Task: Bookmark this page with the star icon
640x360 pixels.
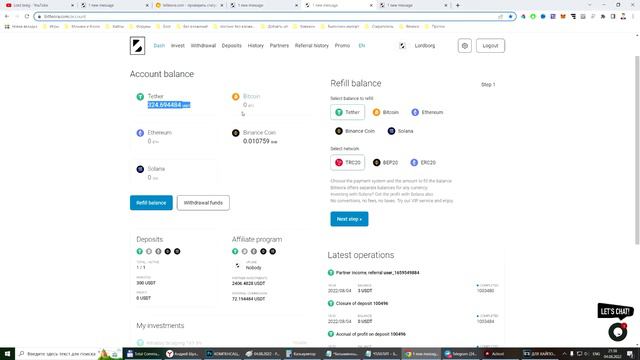Action: 510,17
